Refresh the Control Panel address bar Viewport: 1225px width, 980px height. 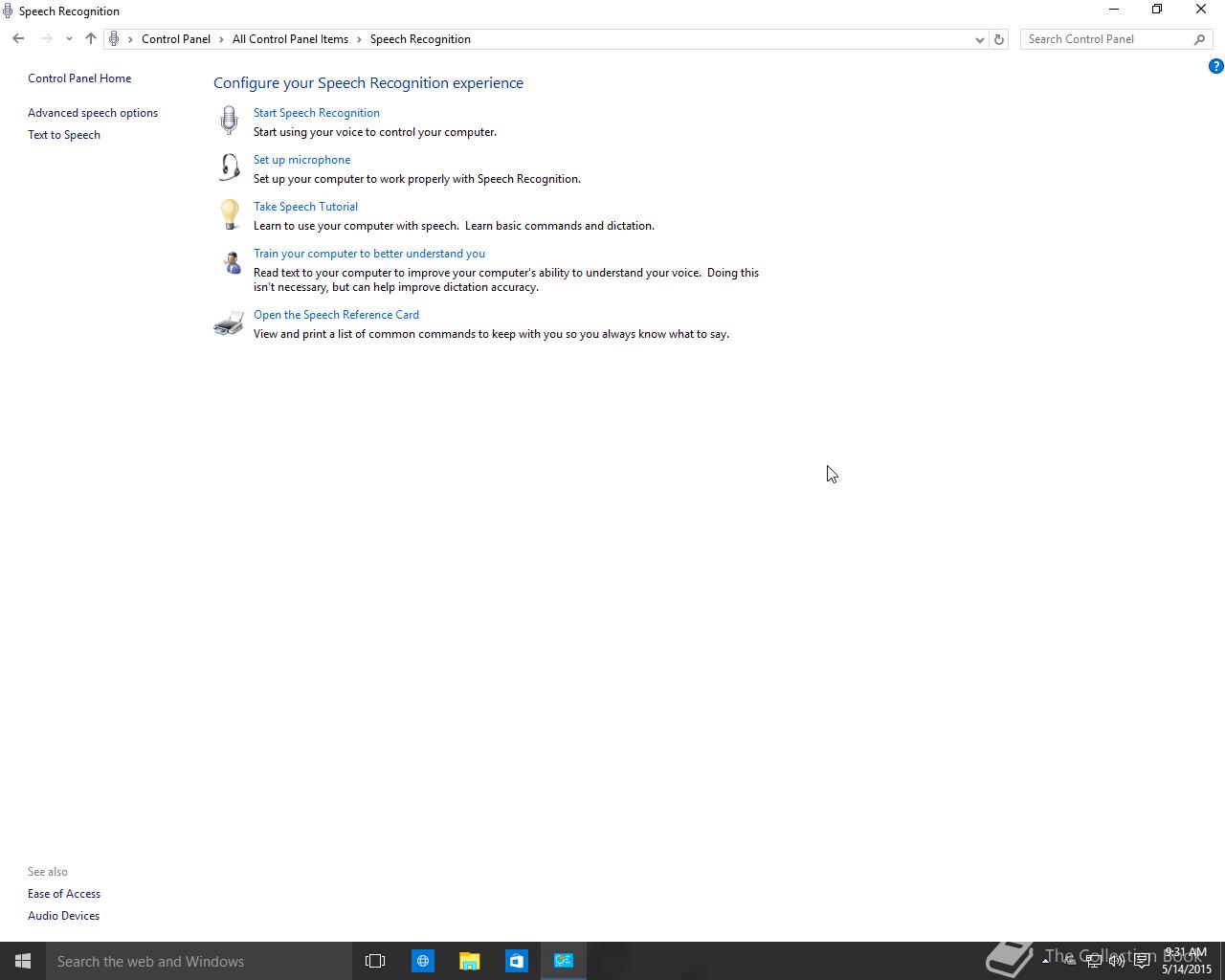[x=999, y=39]
